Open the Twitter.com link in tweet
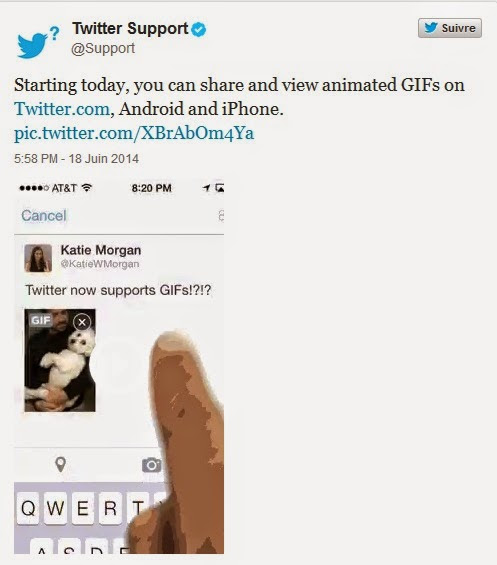Image resolution: width=497 pixels, height=565 pixels. (62, 109)
